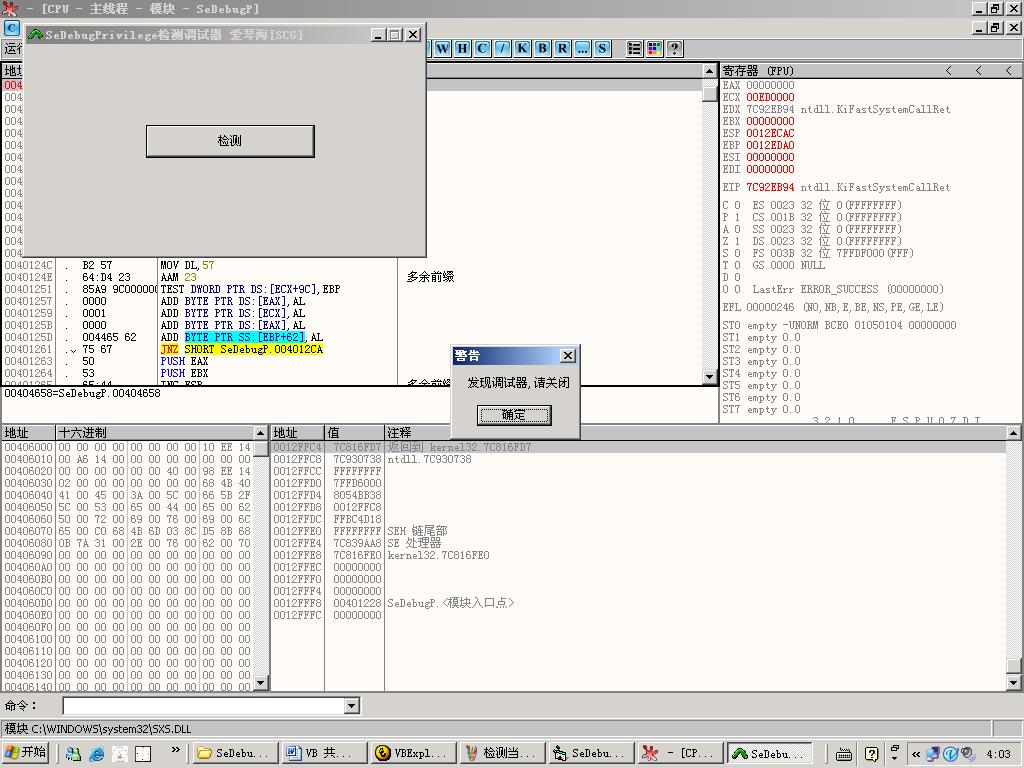Open the Handles (H) toolbar icon
Screen dimensions: 1024x768
click(462, 48)
